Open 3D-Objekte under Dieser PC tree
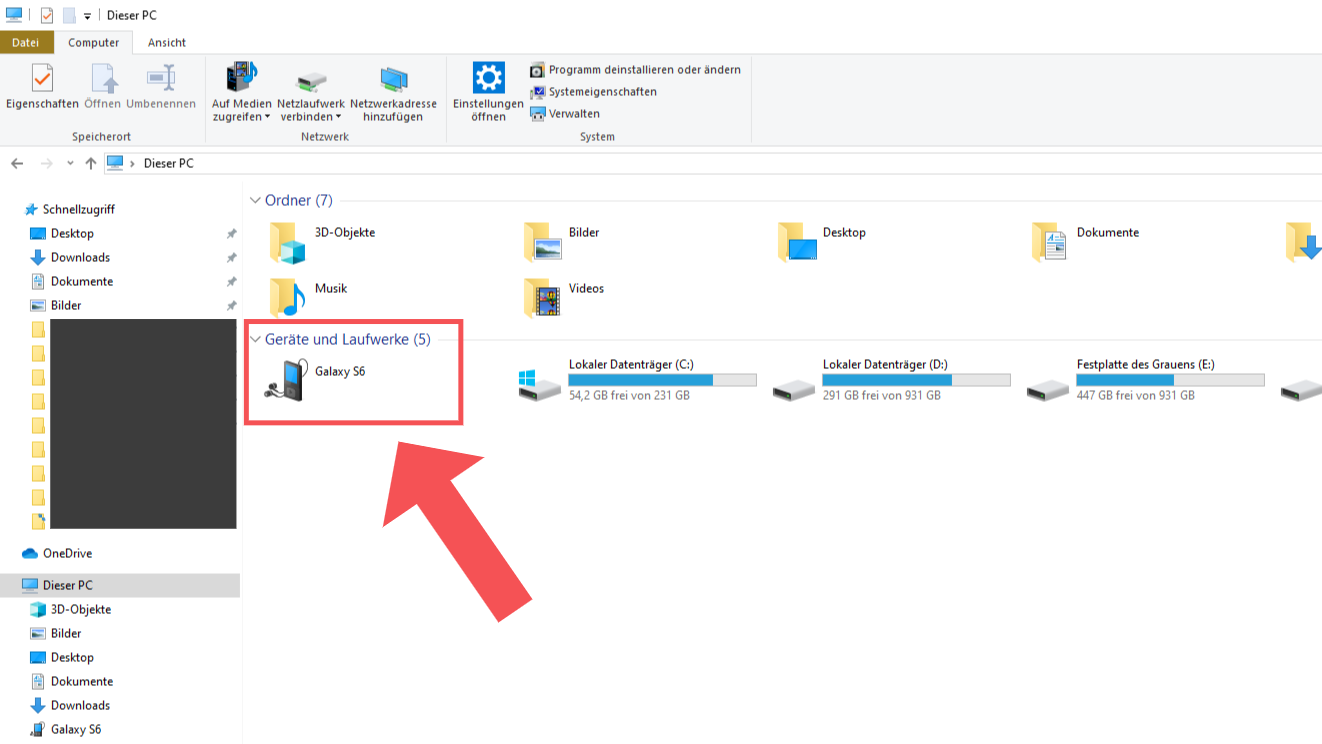Screen dimensions: 1322x744 click(x=81, y=610)
